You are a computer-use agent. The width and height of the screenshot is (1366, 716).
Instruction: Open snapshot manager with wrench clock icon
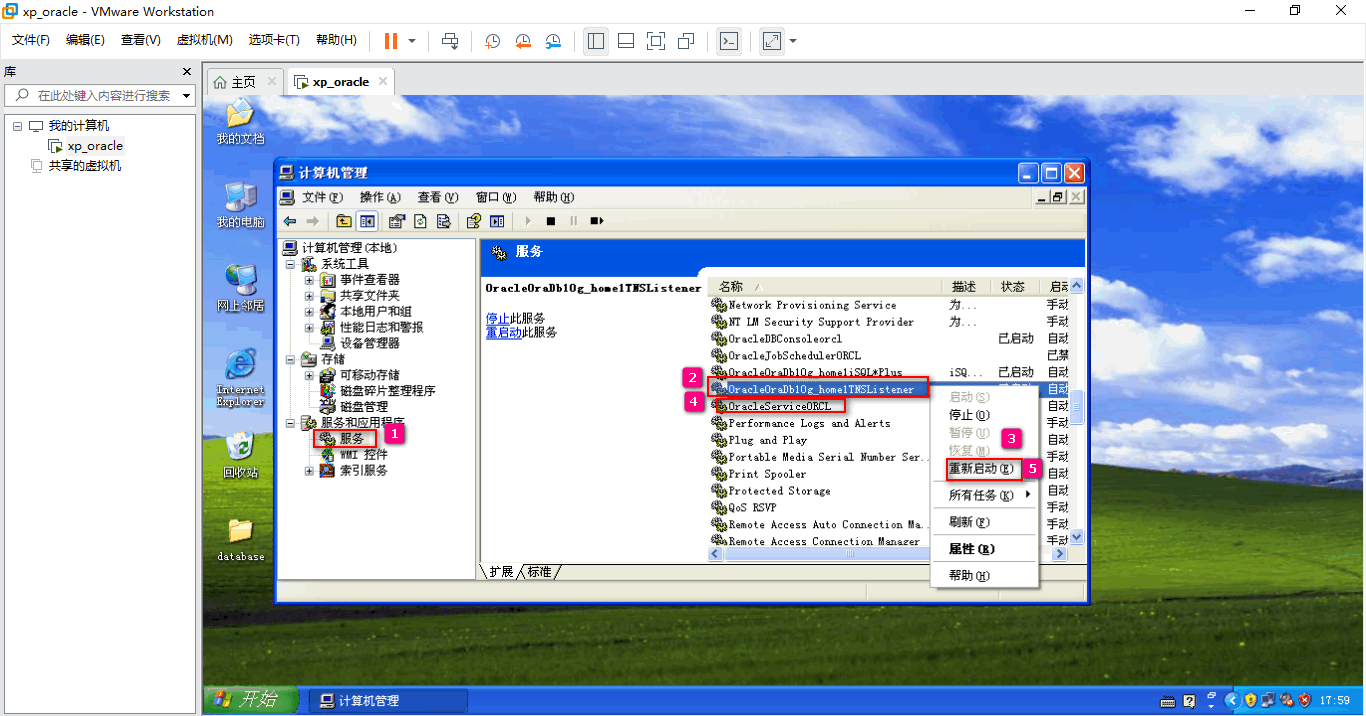tap(553, 41)
